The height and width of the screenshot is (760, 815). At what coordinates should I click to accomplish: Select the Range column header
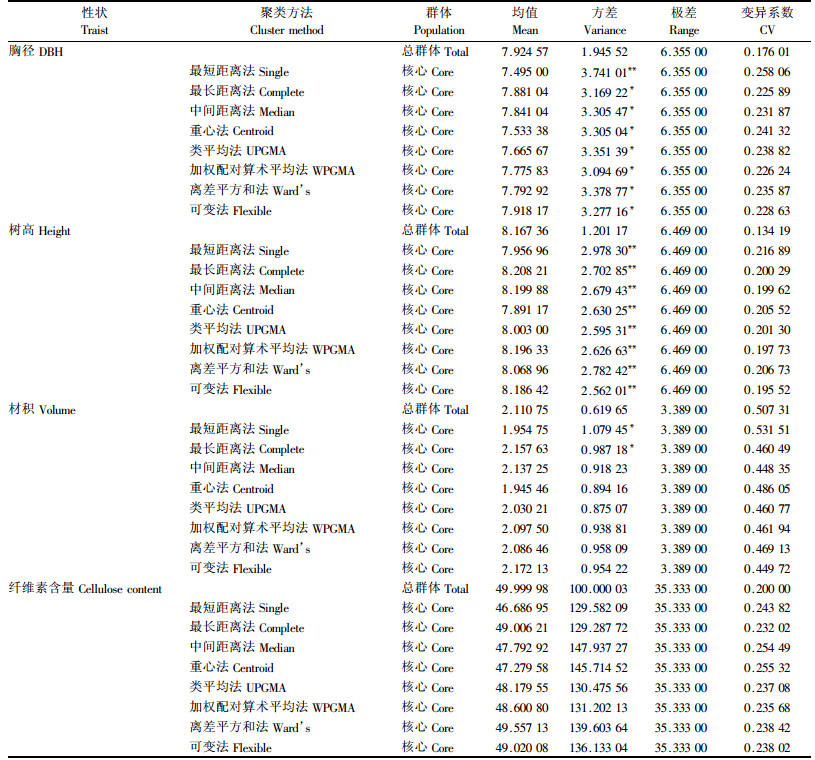(x=684, y=22)
